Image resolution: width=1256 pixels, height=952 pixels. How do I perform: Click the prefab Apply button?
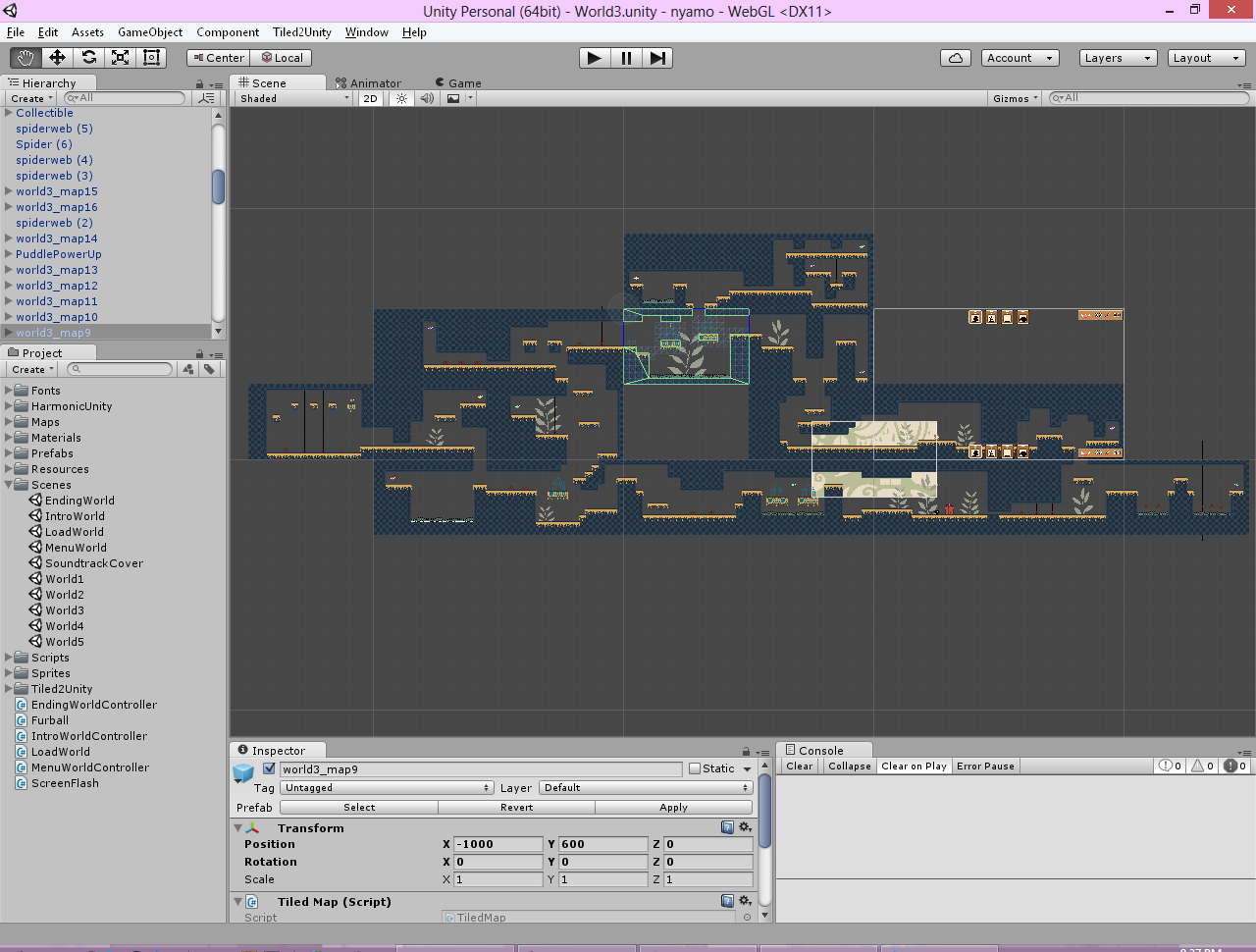(x=673, y=807)
